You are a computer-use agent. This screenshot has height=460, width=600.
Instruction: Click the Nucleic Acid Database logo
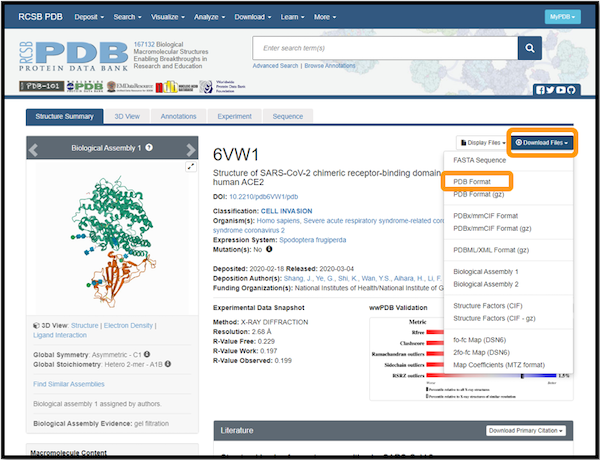pyautogui.click(x=176, y=86)
